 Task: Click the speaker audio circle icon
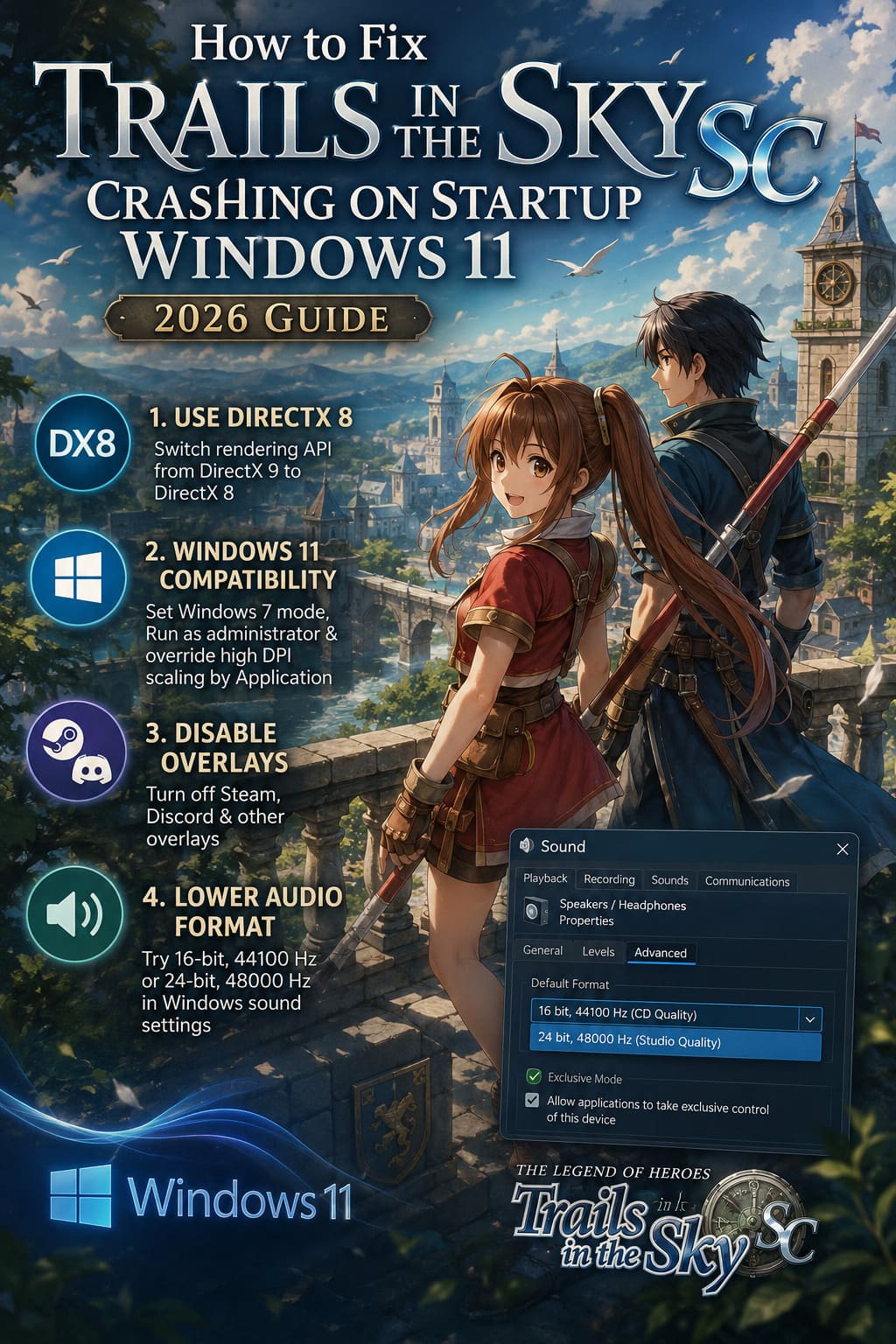coord(75,914)
